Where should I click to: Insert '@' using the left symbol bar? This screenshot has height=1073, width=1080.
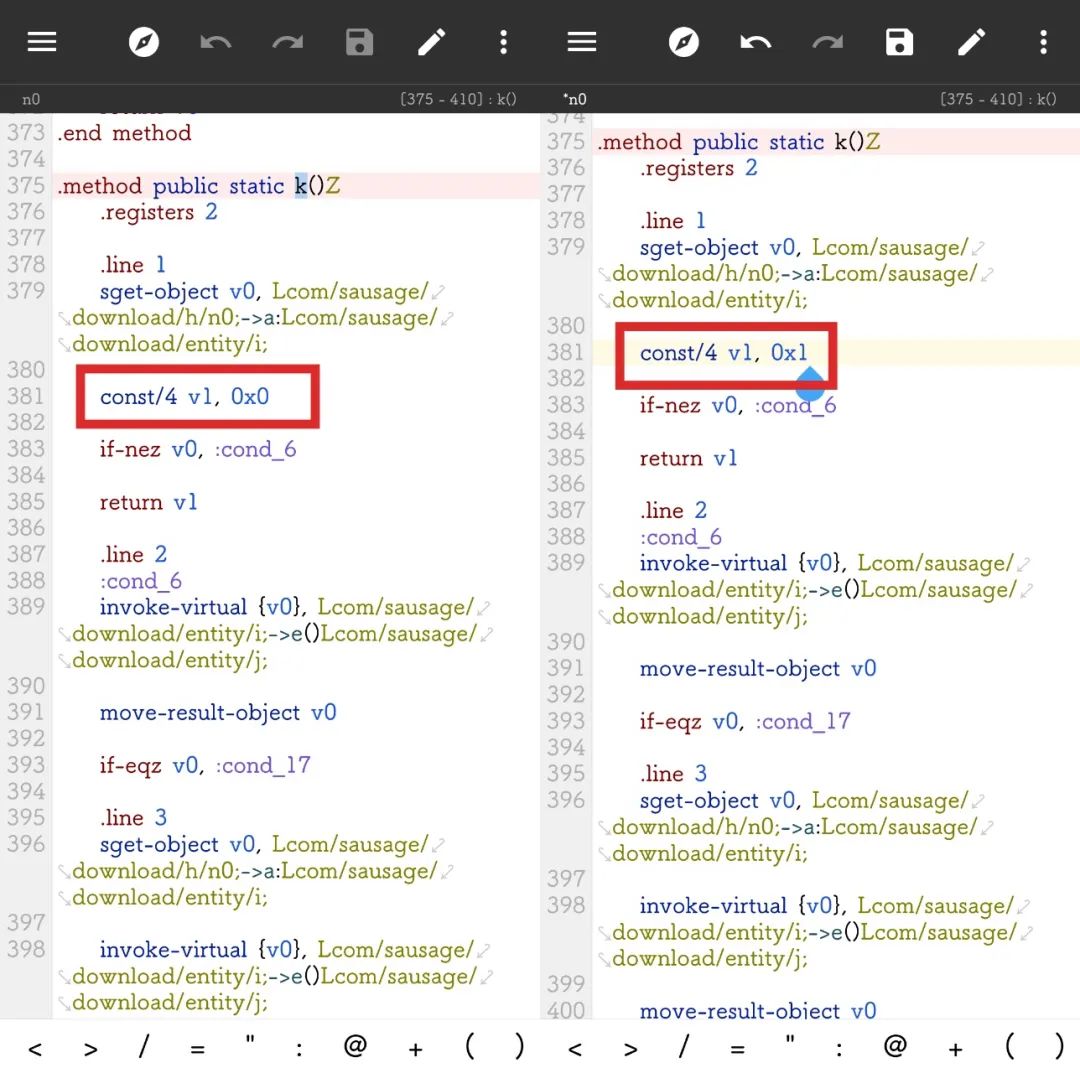(x=355, y=1047)
